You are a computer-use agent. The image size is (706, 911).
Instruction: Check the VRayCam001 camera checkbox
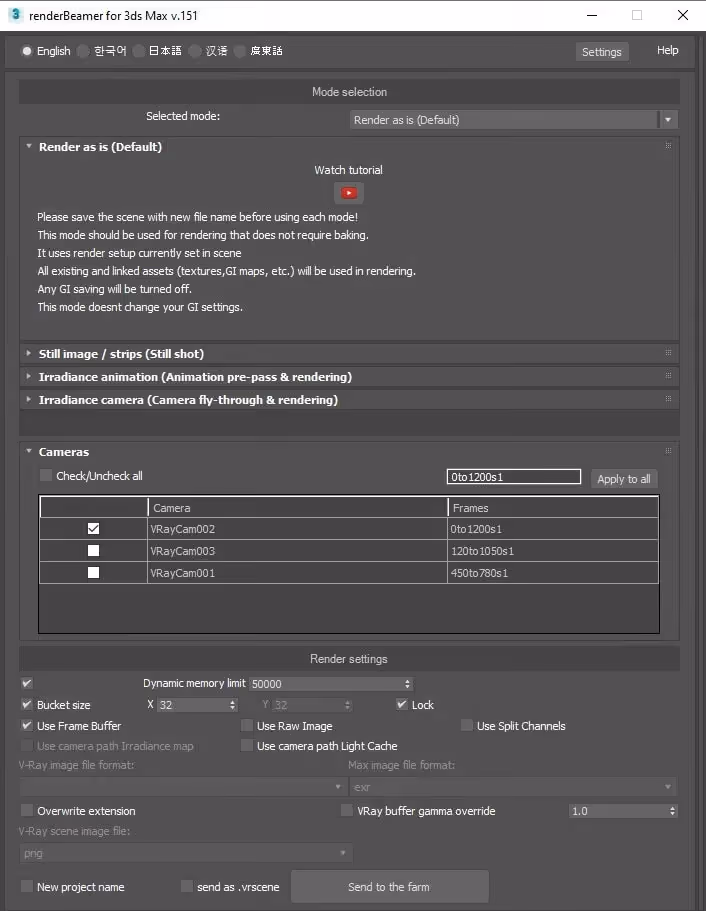(x=93, y=572)
